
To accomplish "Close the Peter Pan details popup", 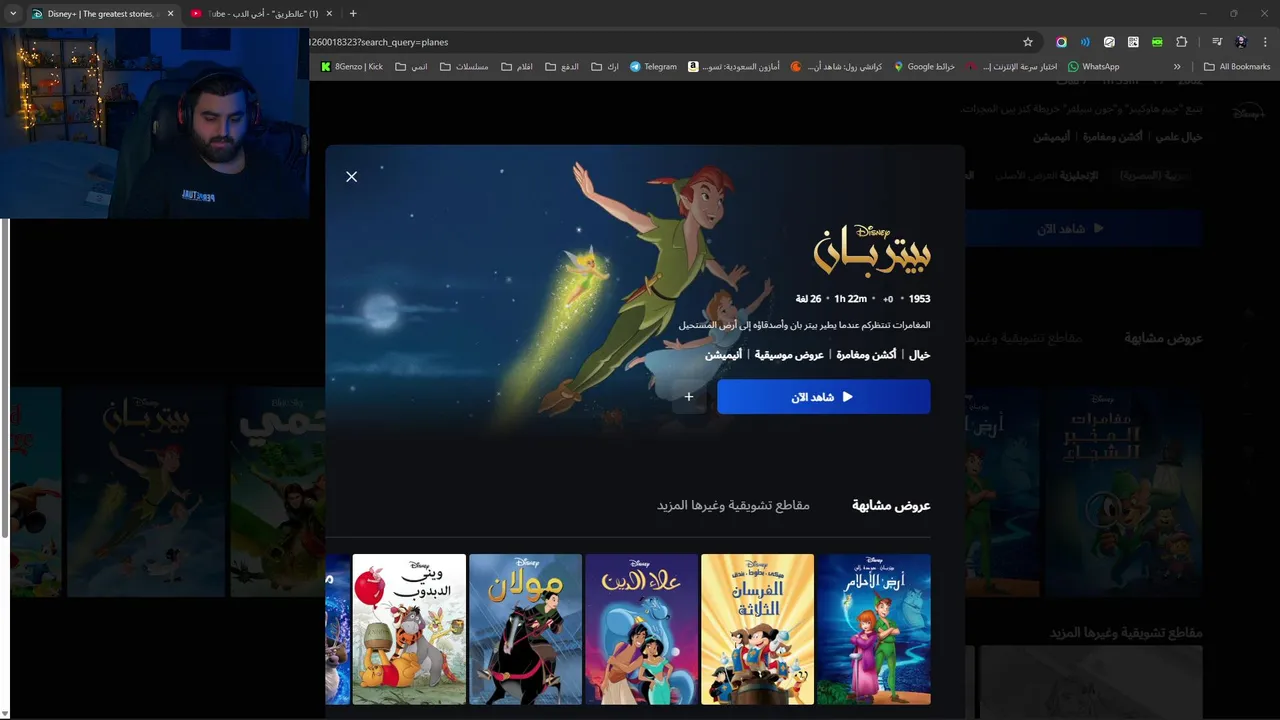I will (x=351, y=177).
